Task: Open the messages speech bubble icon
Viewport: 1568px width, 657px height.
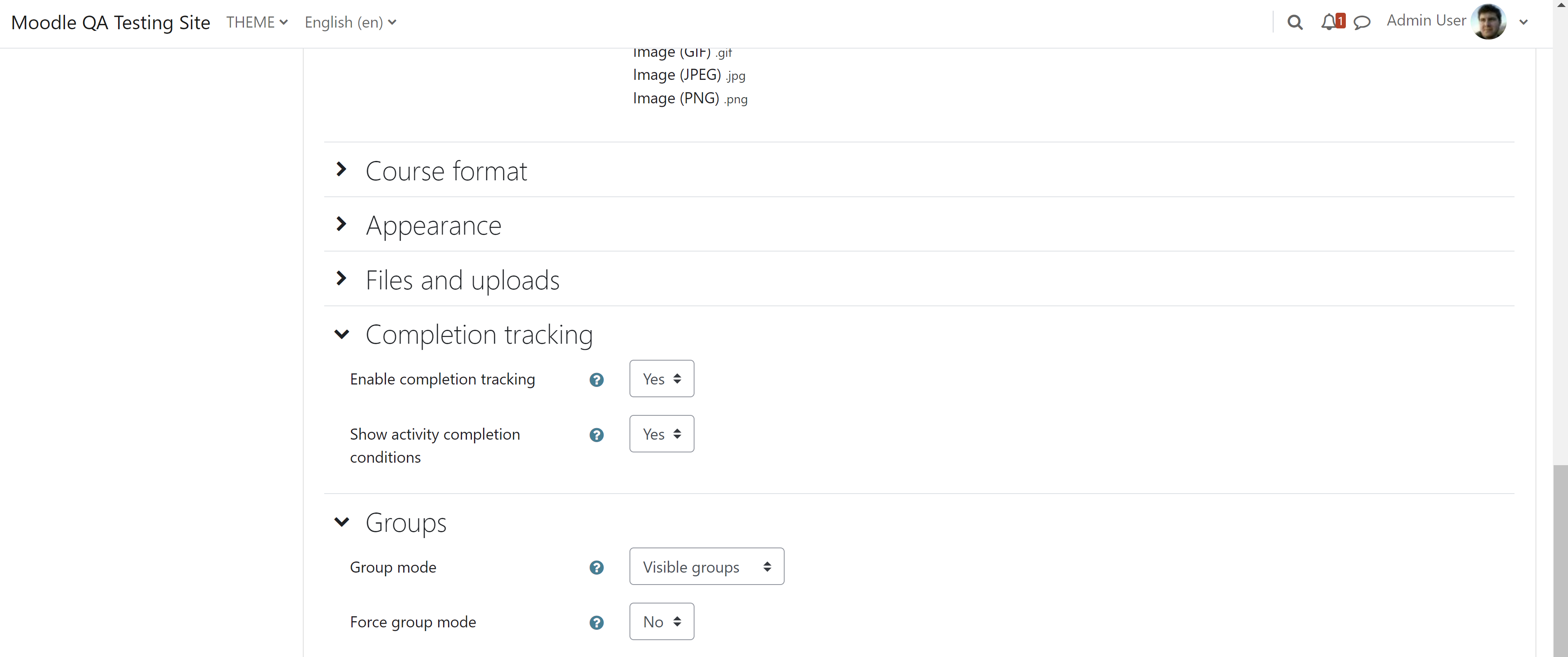Action: click(x=1361, y=23)
